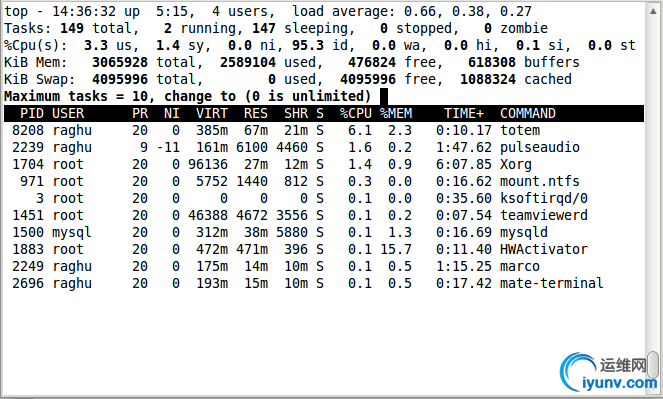Viewport: 663px width, 399px height.
Task: Click the 'load average' text
Action: click(344, 11)
